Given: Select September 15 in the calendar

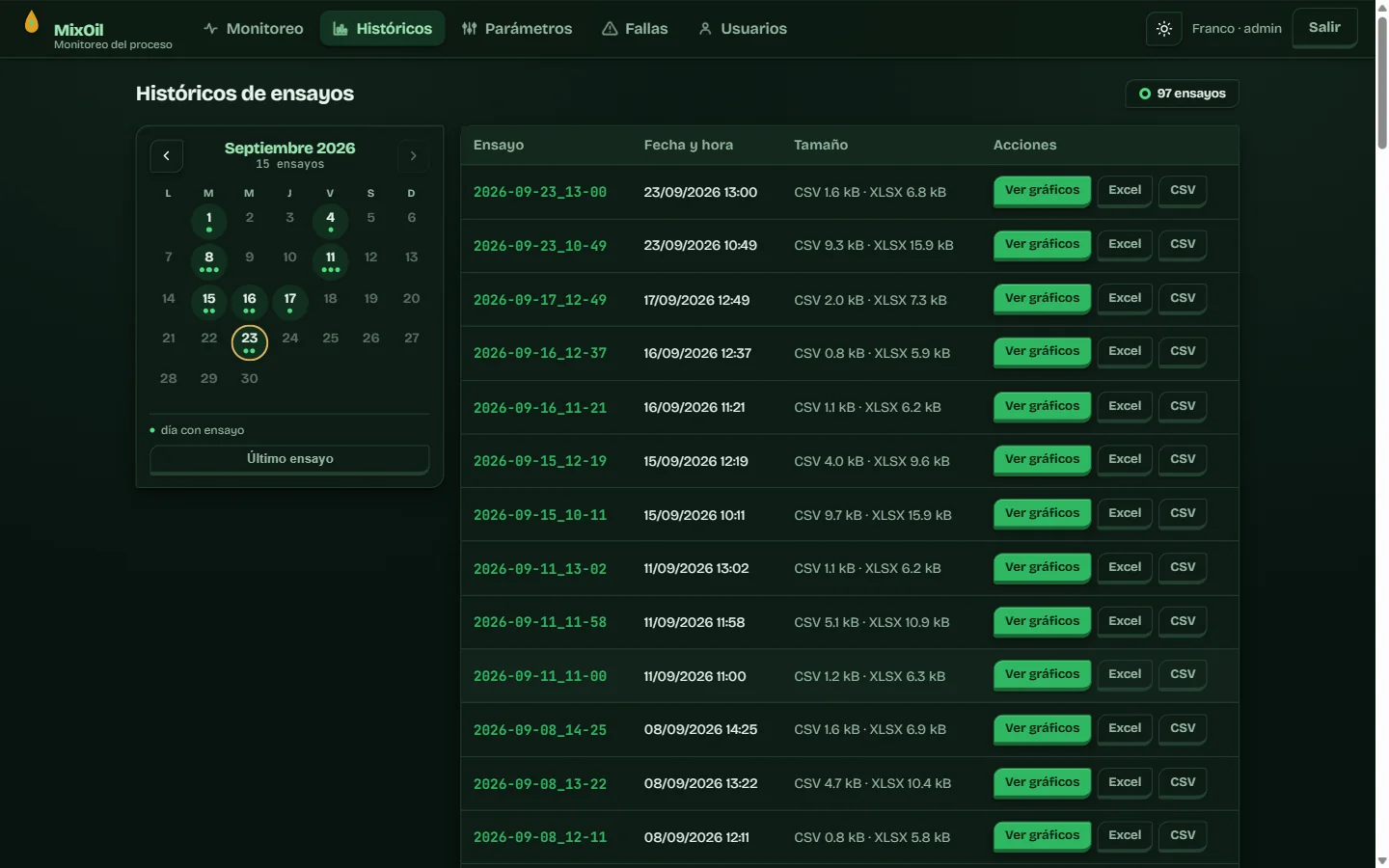Looking at the screenshot, I should click(x=209, y=302).
